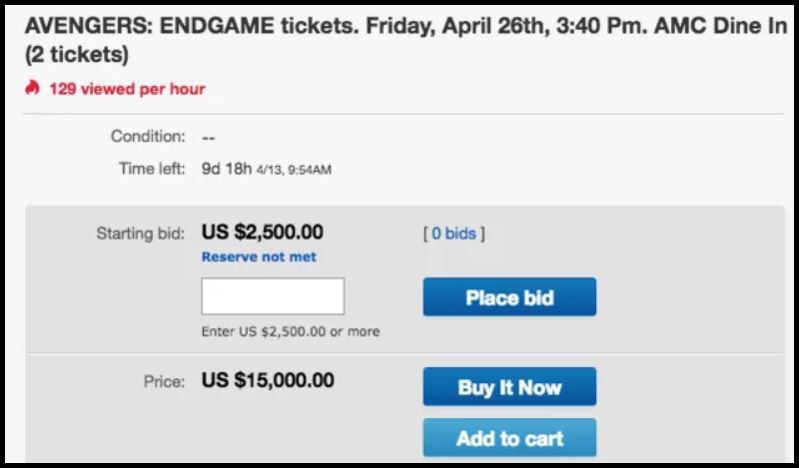Click the US $15,000.00 price amount

tap(268, 380)
